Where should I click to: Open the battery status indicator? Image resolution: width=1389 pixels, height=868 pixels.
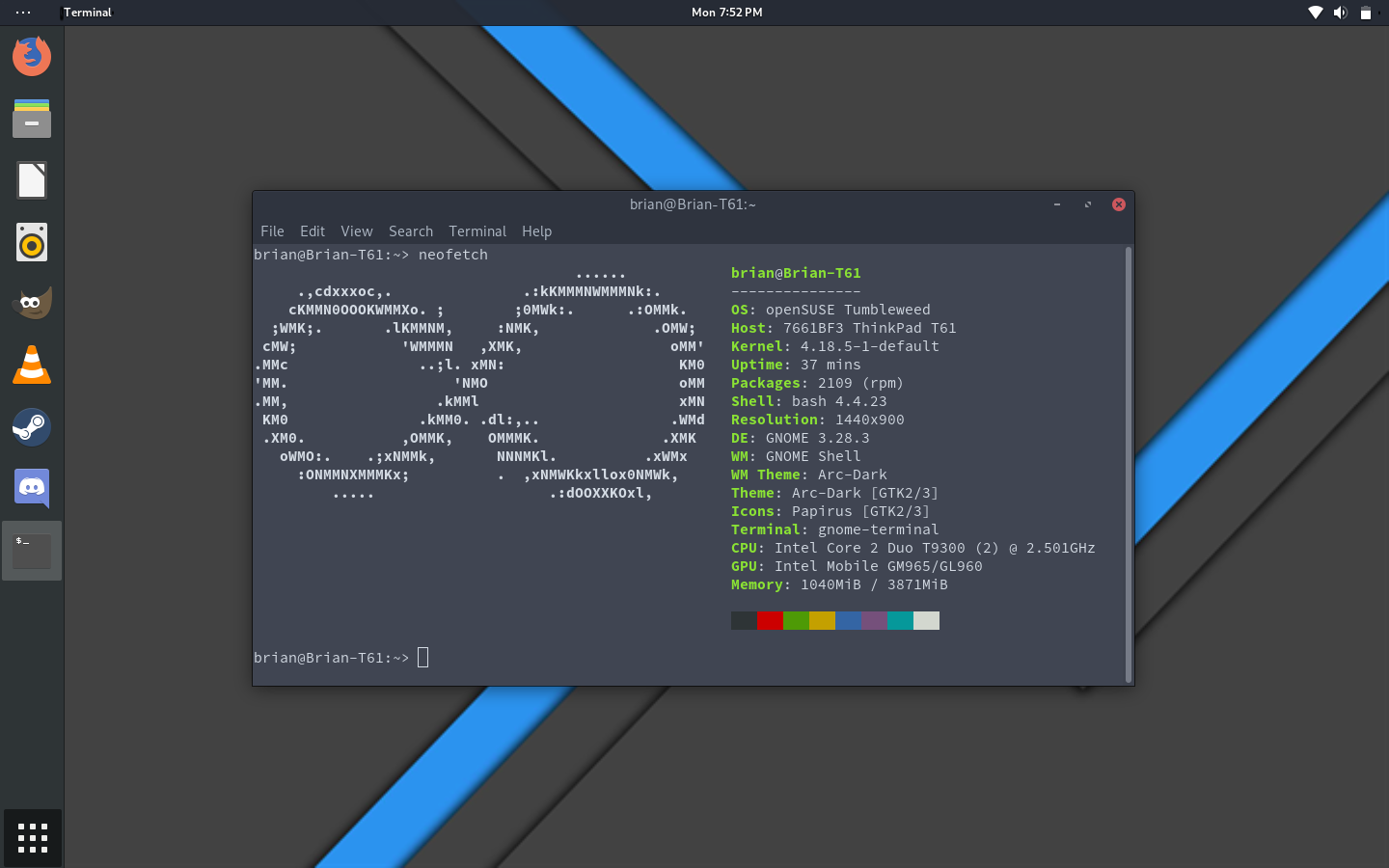pyautogui.click(x=1366, y=13)
